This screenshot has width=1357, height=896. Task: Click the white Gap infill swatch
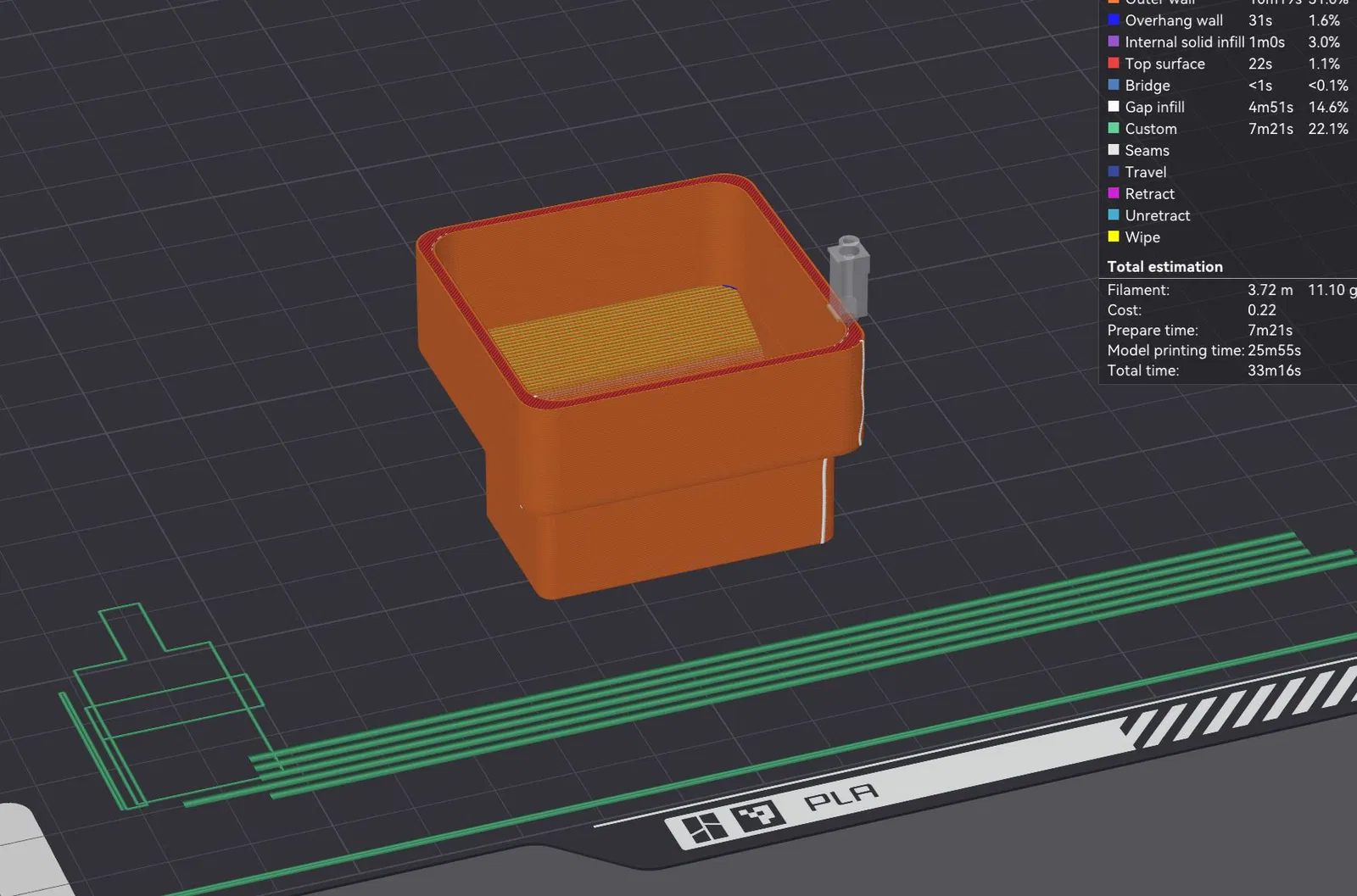[x=1114, y=106]
